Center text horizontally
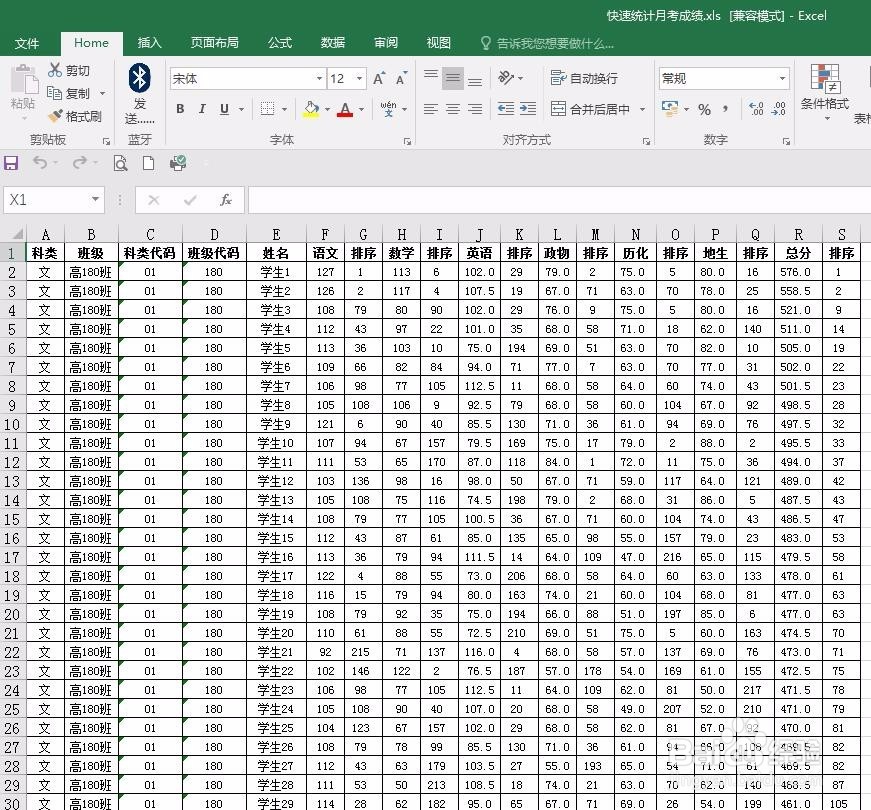871x810 pixels. (453, 109)
